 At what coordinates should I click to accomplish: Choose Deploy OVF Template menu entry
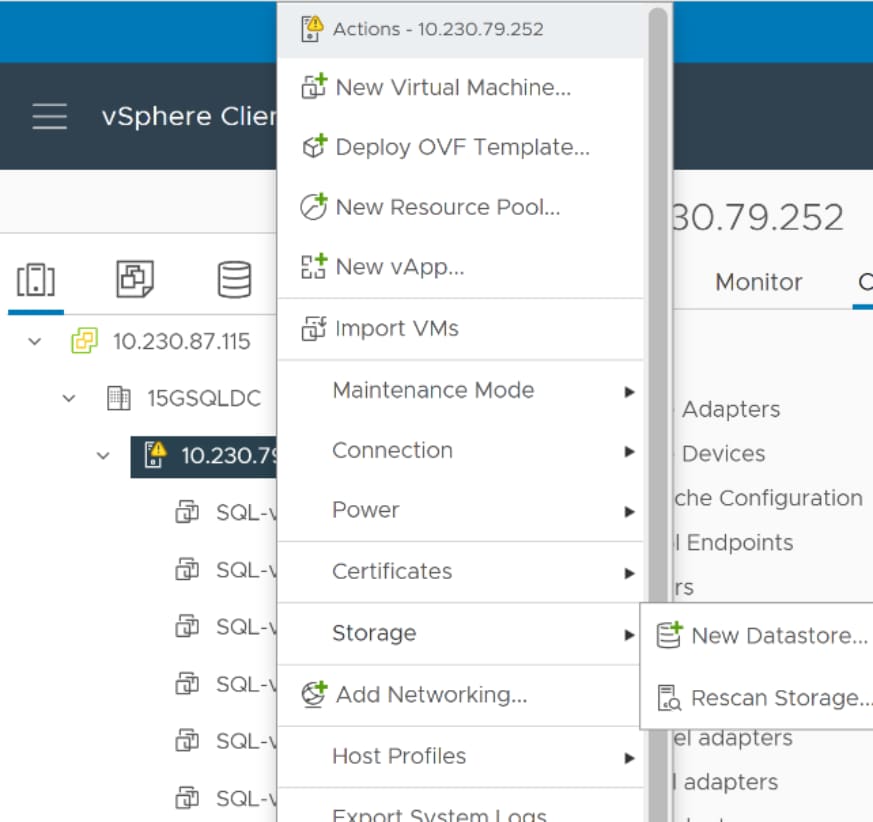pos(460,147)
